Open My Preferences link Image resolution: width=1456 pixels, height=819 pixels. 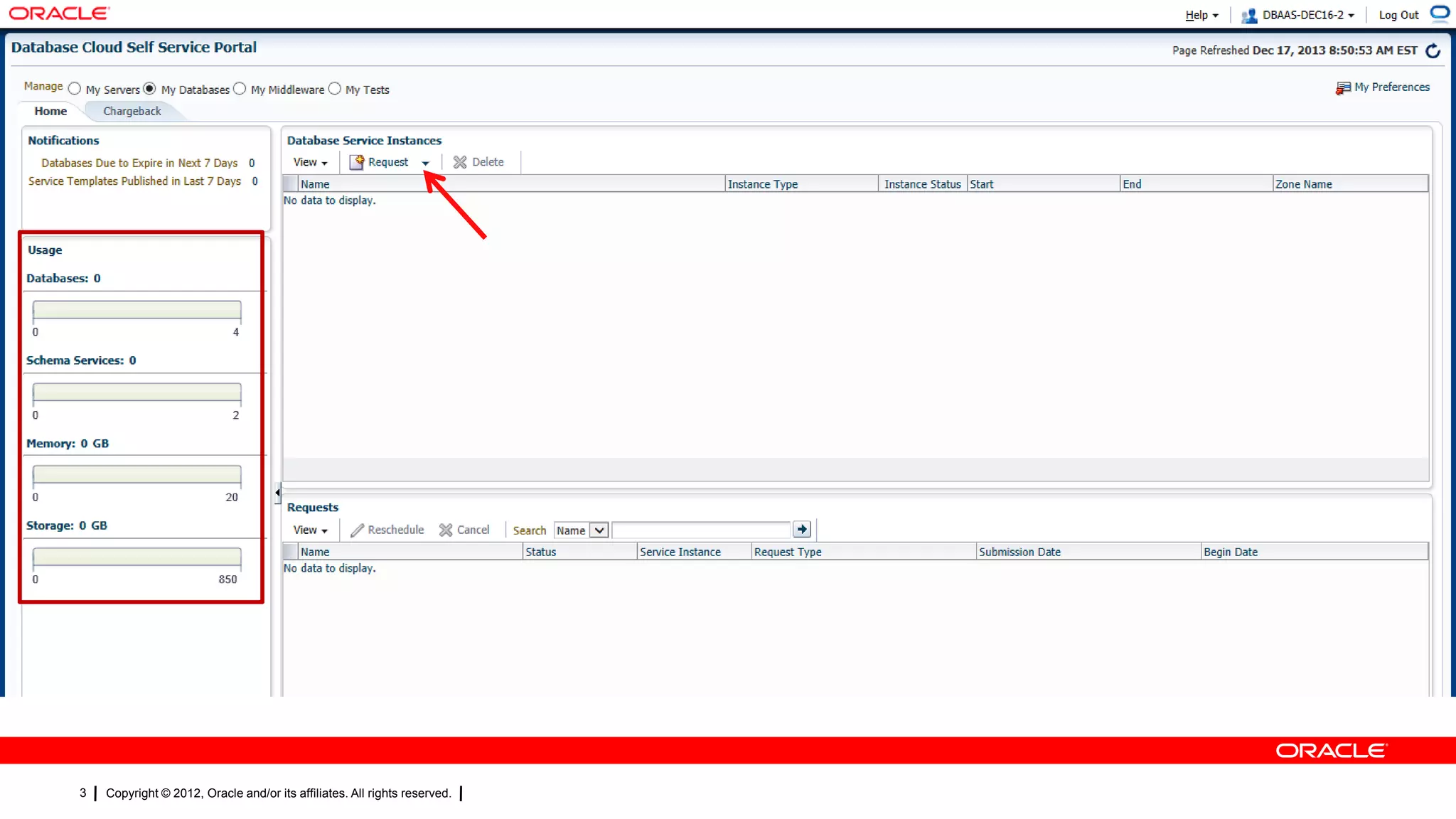1391,87
